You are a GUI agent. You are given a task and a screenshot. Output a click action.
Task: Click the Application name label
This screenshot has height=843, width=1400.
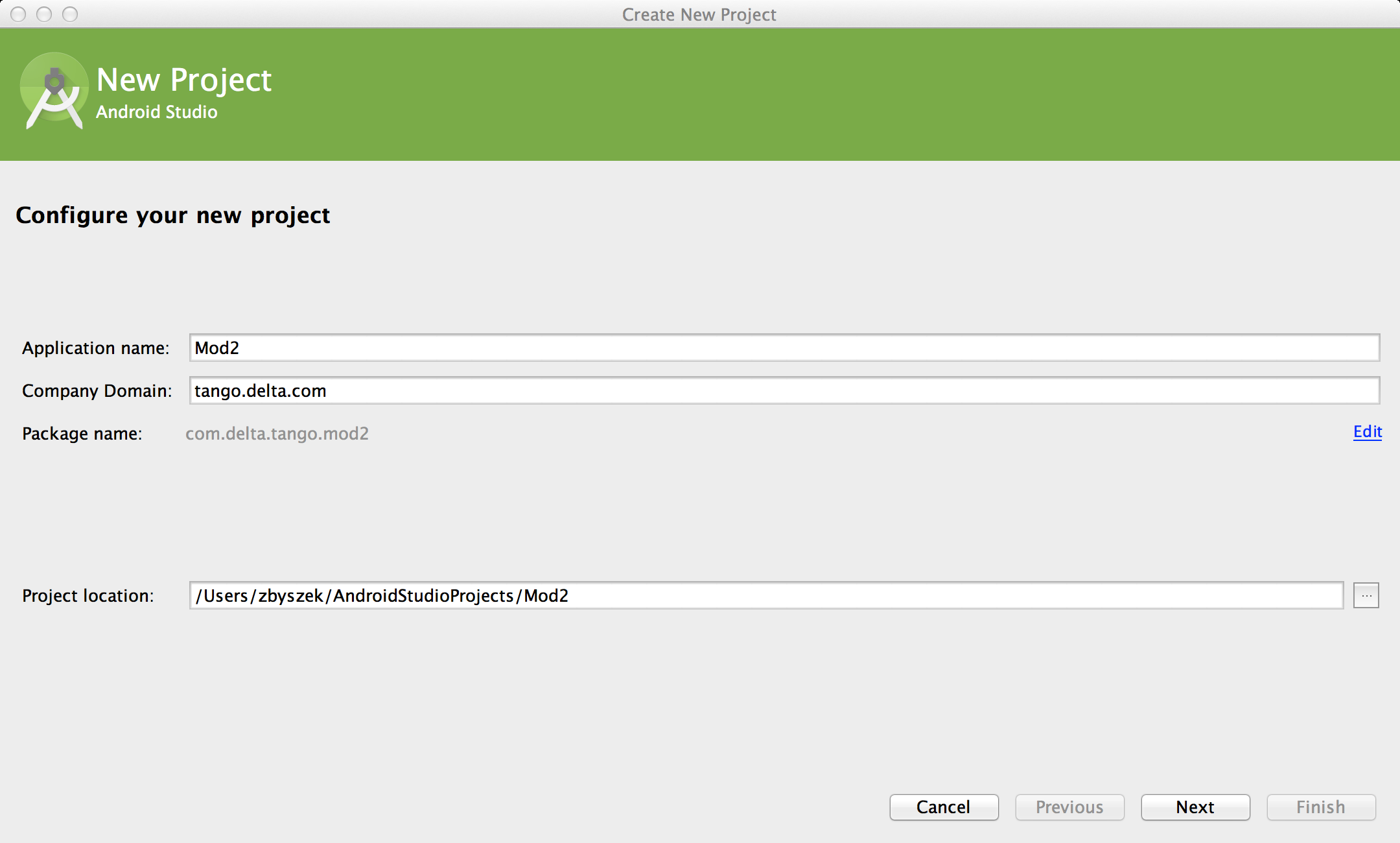point(95,348)
